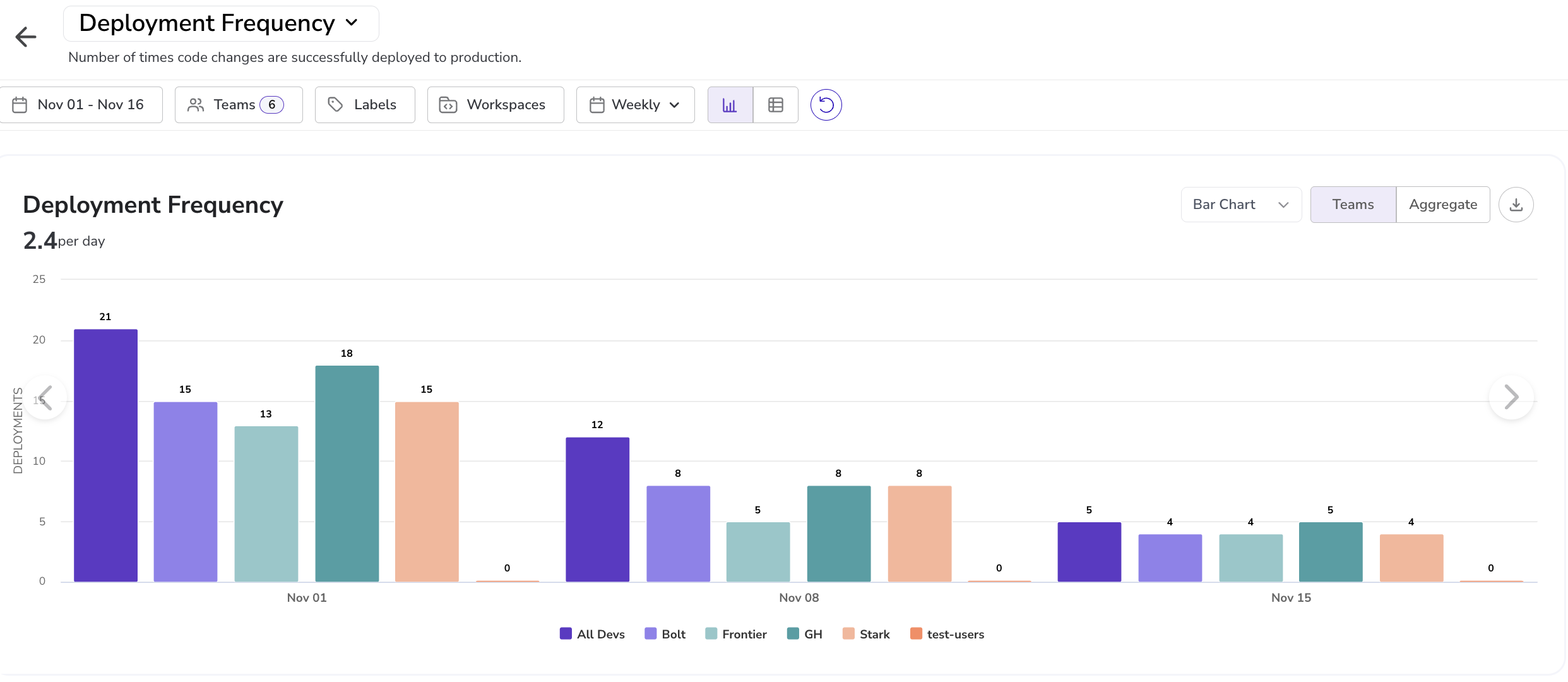Viewport: 1568px width, 682px height.
Task: Go to next chart page arrow
Action: [x=1511, y=397]
